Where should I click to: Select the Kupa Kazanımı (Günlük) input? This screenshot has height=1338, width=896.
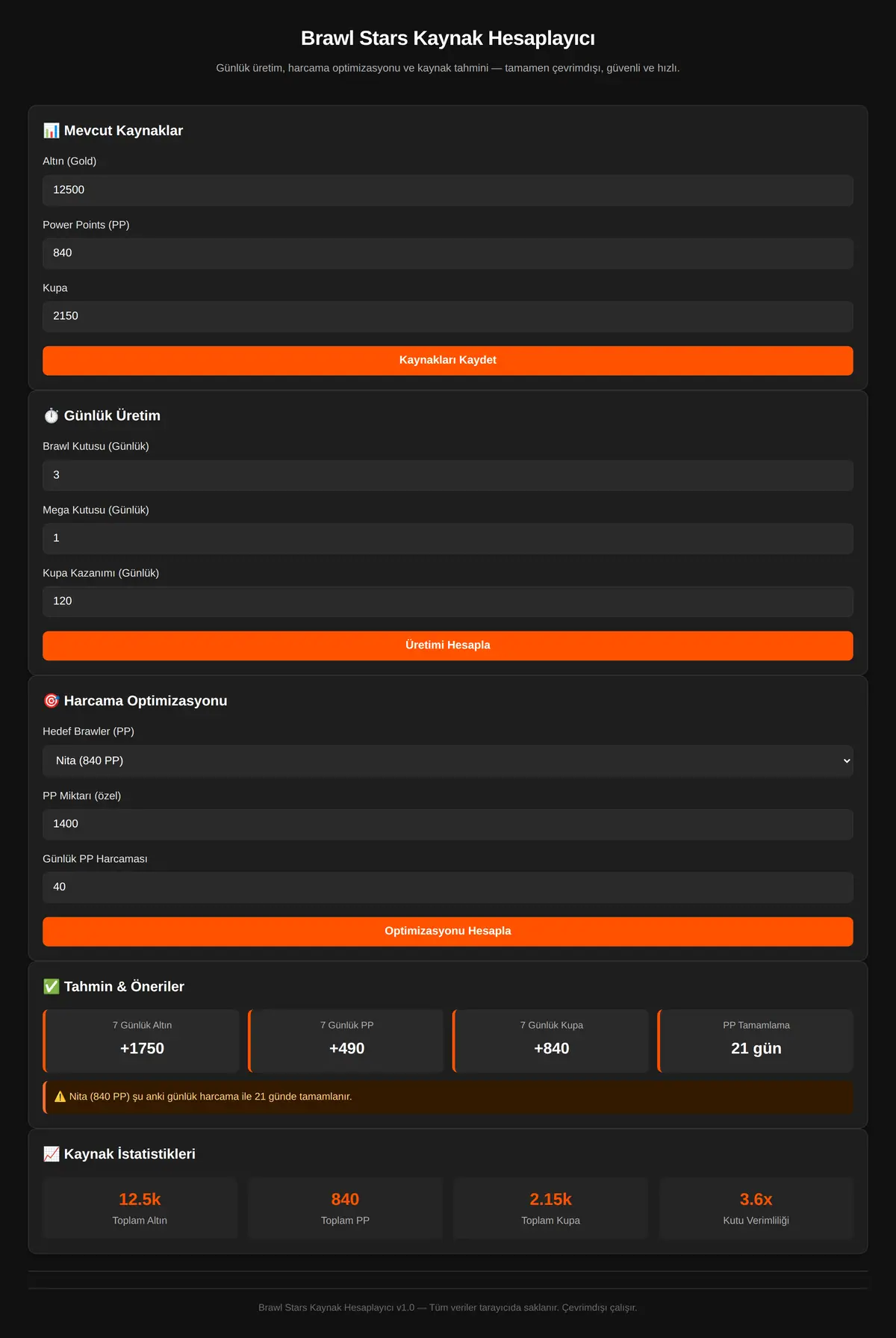click(448, 601)
